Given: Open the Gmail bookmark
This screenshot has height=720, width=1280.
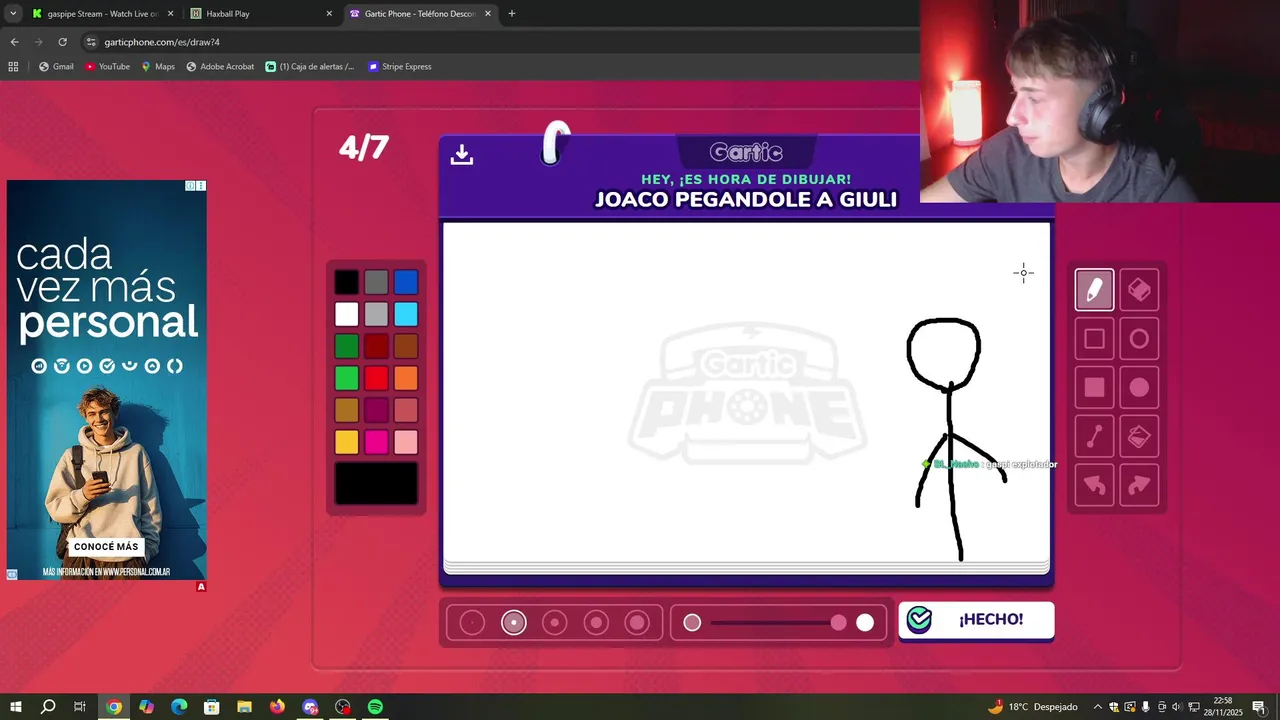Looking at the screenshot, I should pyautogui.click(x=56, y=67).
